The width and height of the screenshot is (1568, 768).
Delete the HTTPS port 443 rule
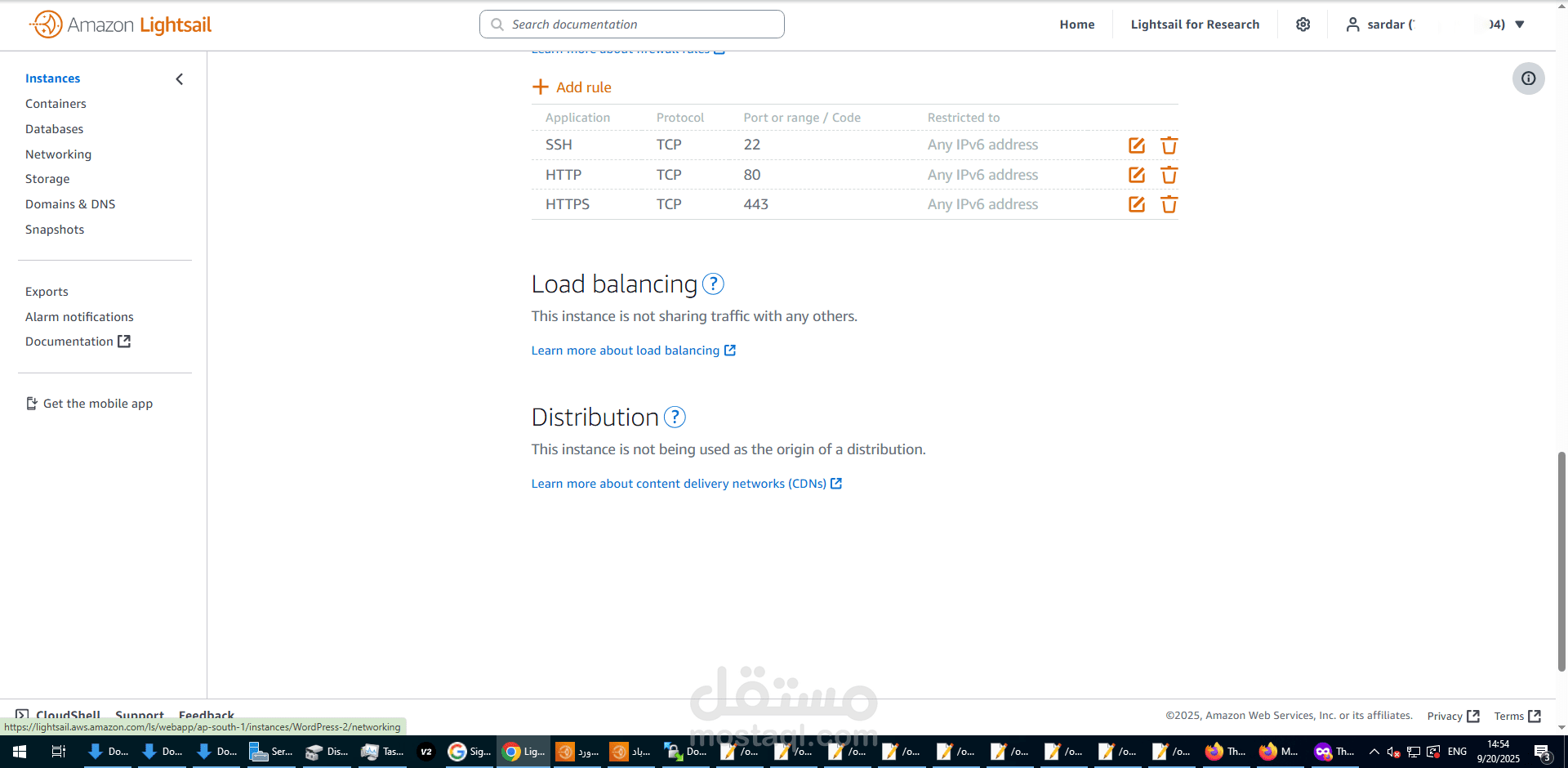pos(1169,204)
